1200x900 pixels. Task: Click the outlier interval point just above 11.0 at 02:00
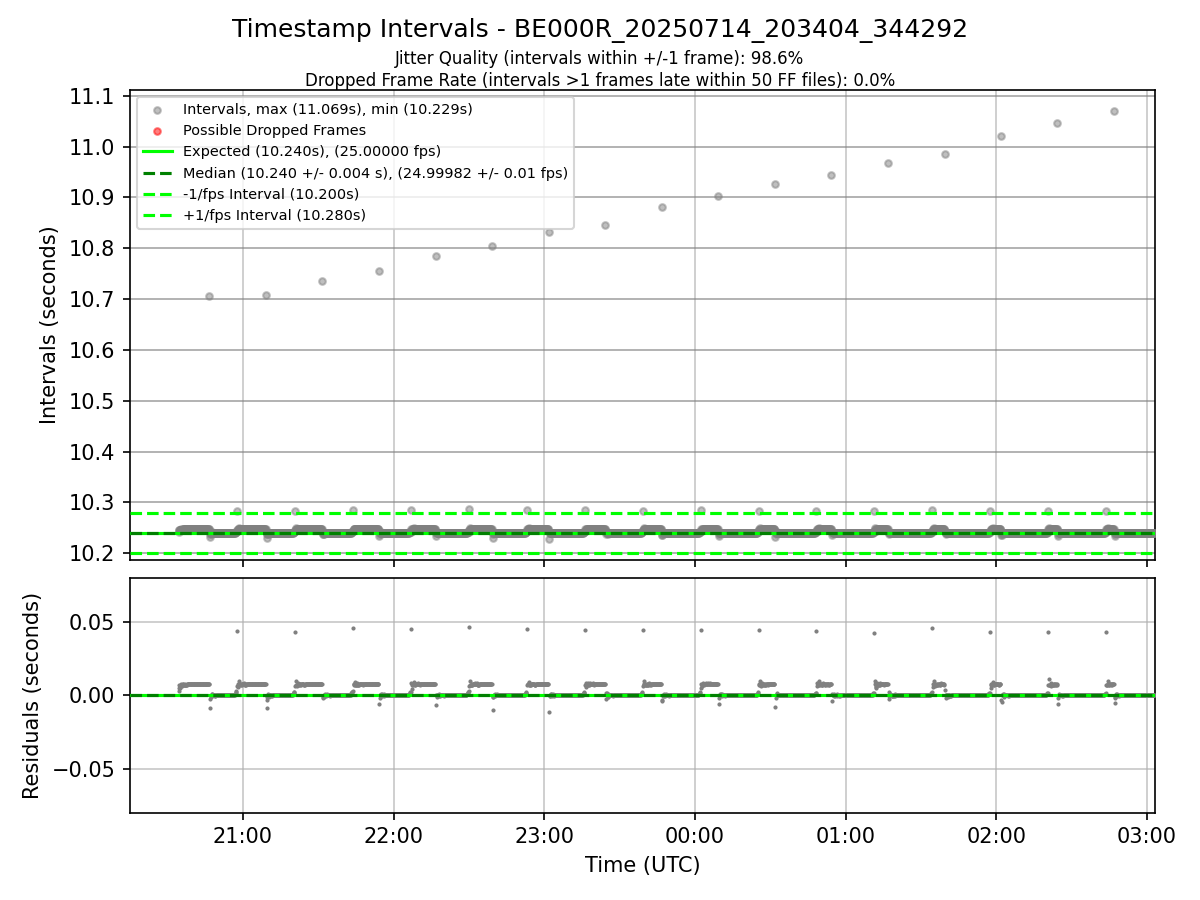pyautogui.click(x=1001, y=136)
